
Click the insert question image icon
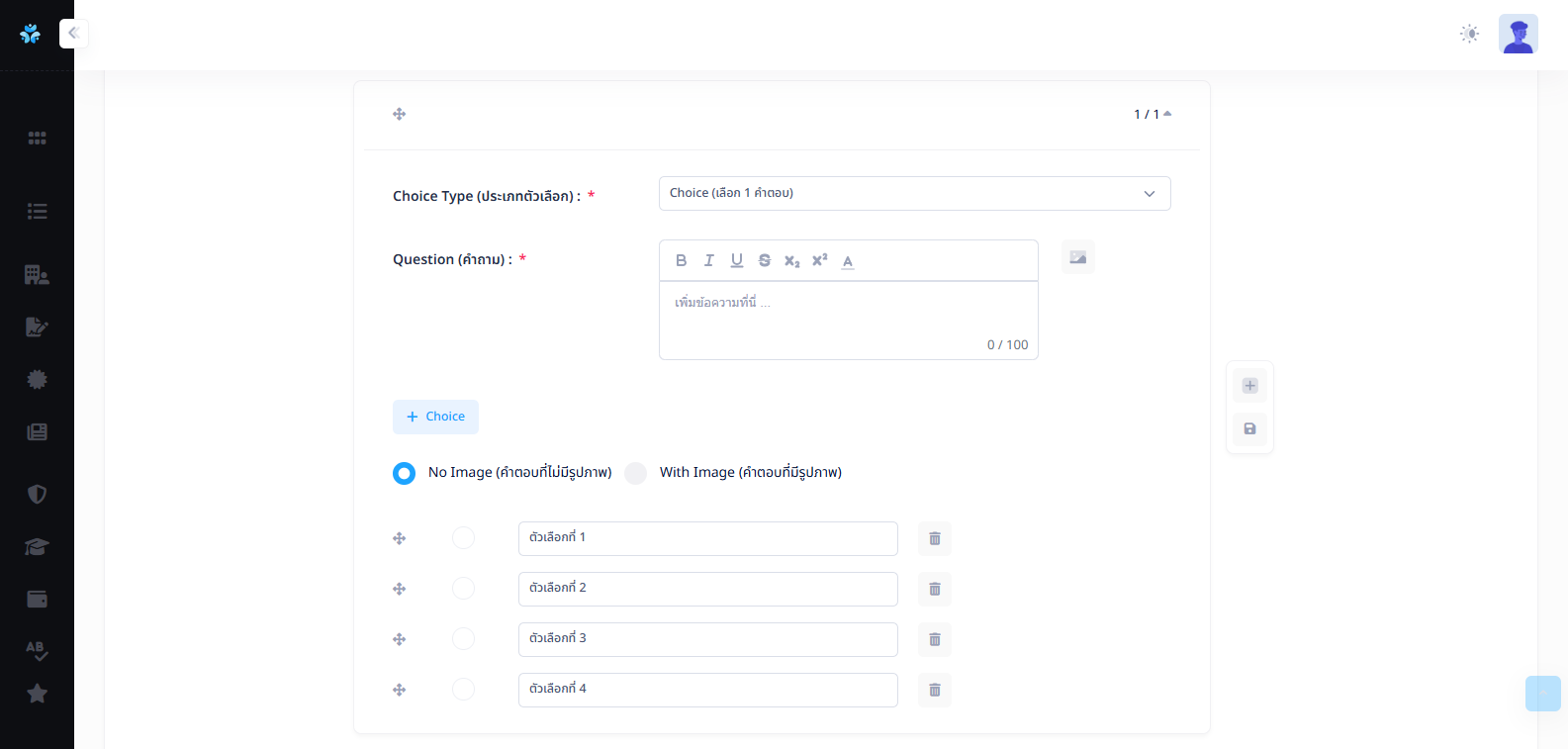1077,257
